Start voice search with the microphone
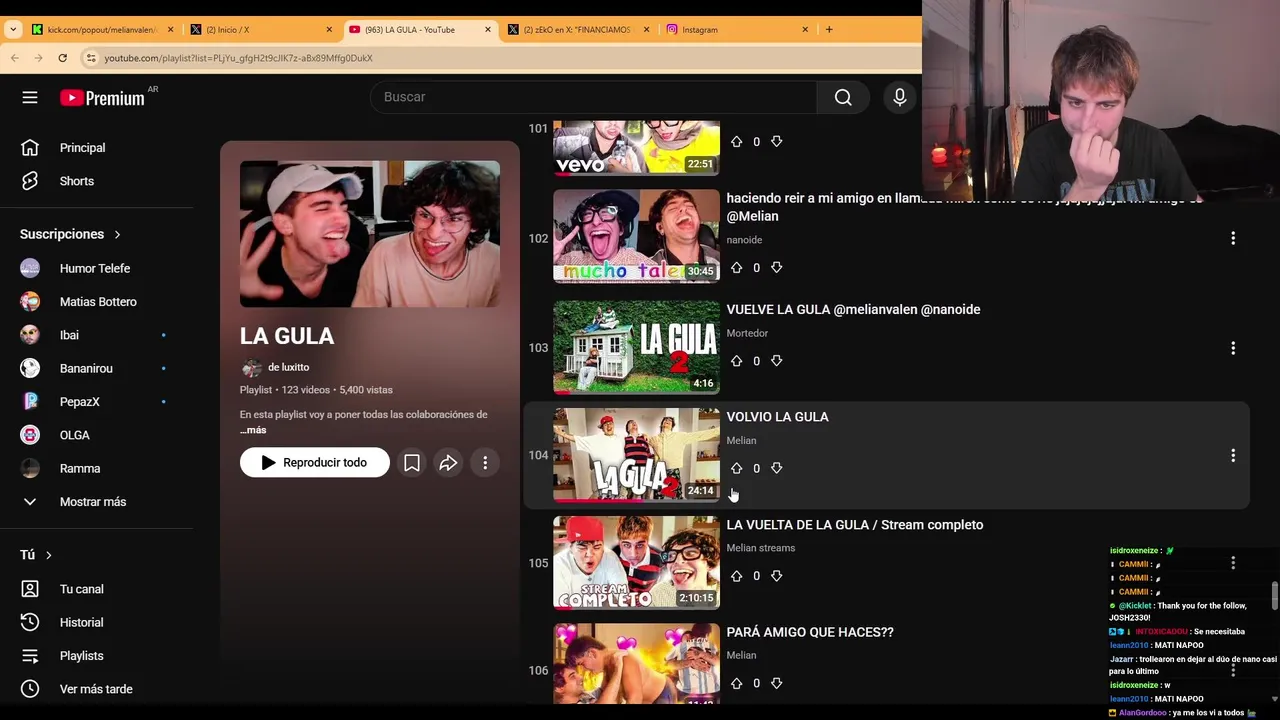 pyautogui.click(x=899, y=97)
